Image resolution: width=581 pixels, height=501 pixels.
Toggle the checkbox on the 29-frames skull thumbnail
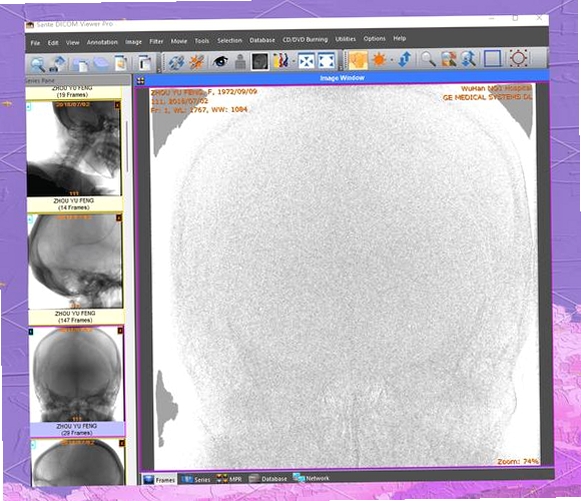pyautogui.click(x=31, y=331)
